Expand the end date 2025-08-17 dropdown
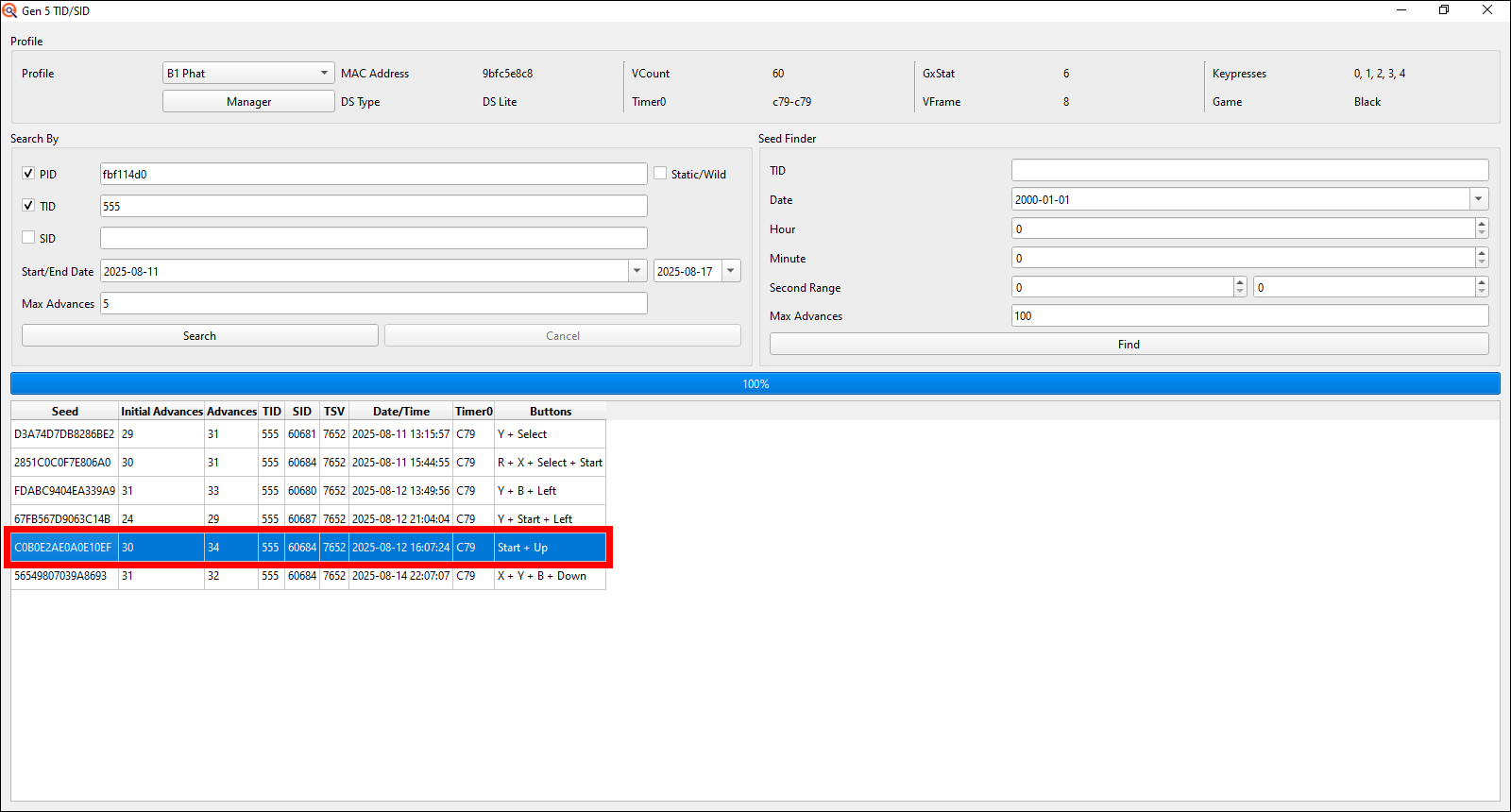Viewport: 1511px width, 812px height. 730,271
